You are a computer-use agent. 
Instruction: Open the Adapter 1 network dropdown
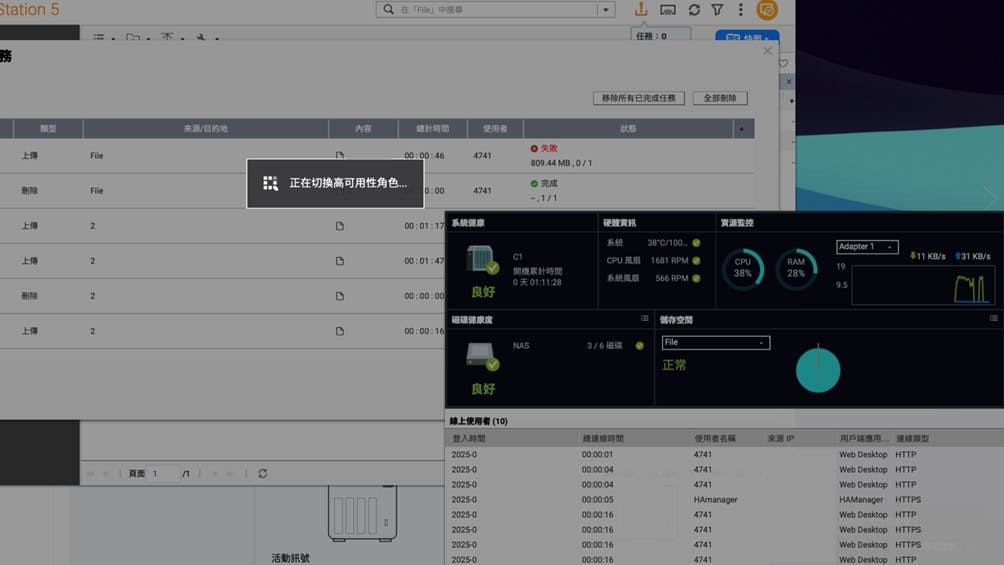point(866,247)
